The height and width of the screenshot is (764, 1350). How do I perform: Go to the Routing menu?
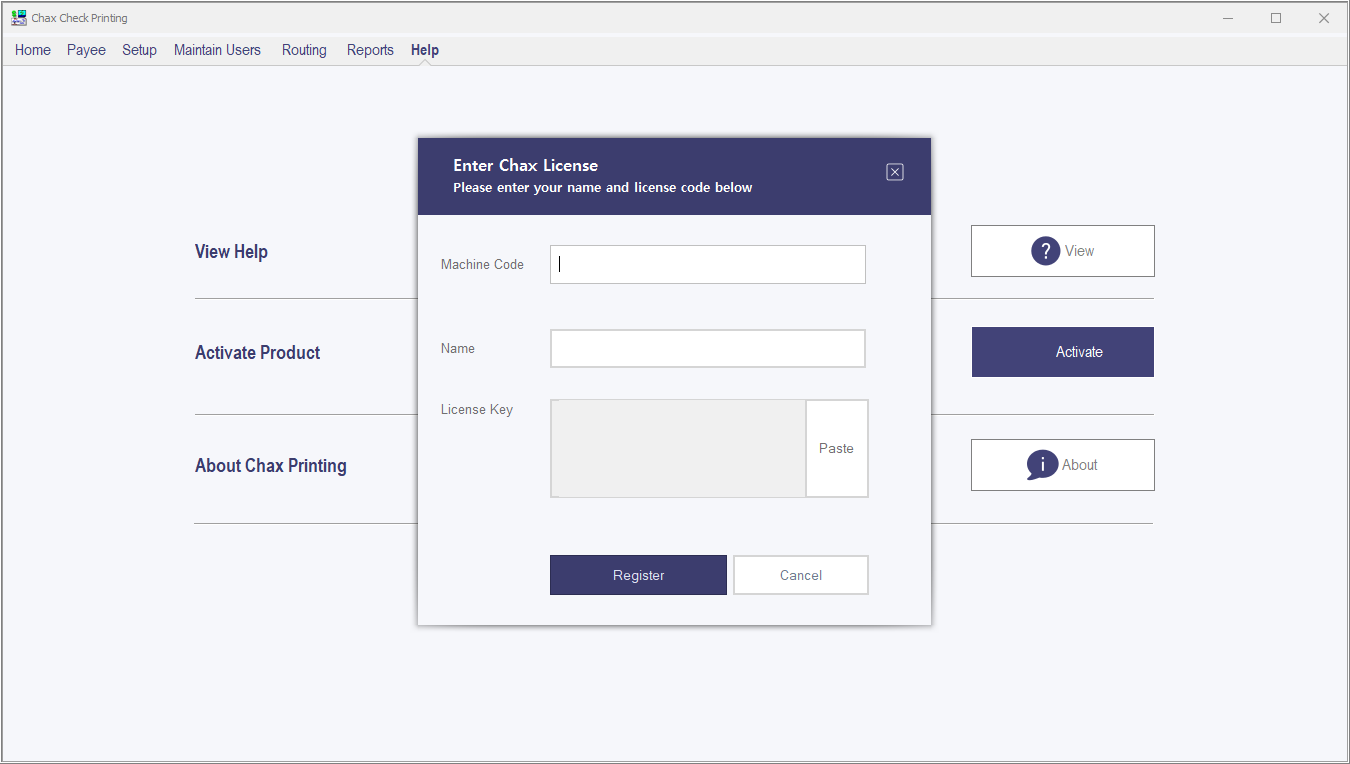coord(304,50)
